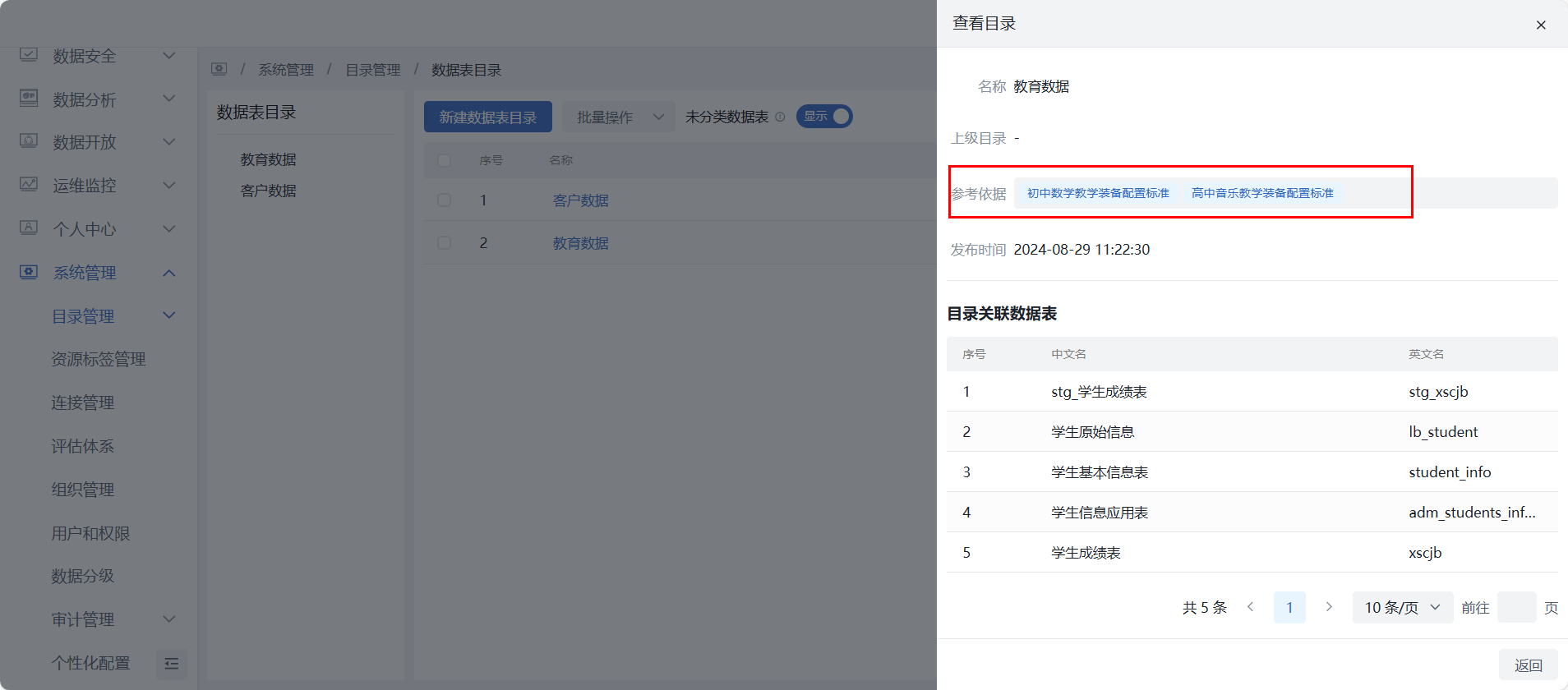Click the 英文名 column header
Image resolution: width=1568 pixels, height=690 pixels.
click(x=1426, y=354)
